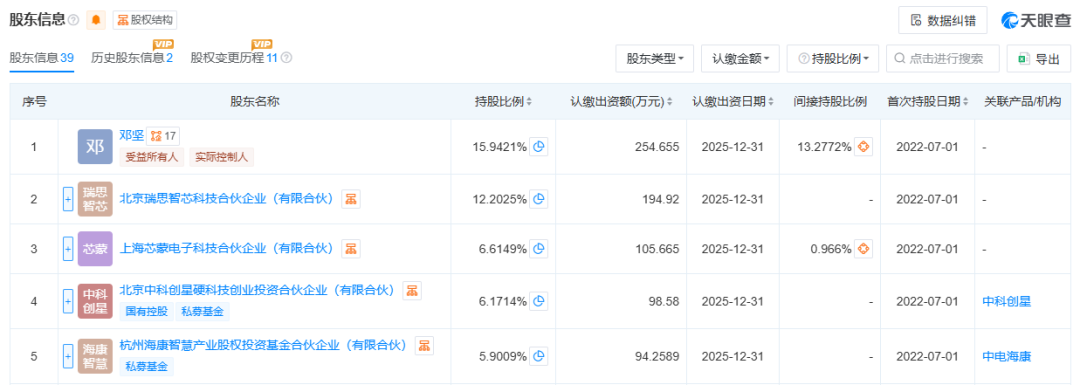Image resolution: width=1080 pixels, height=385 pixels.
Task: Click pie chart icon beside 5.9009%
Action: 539,356
